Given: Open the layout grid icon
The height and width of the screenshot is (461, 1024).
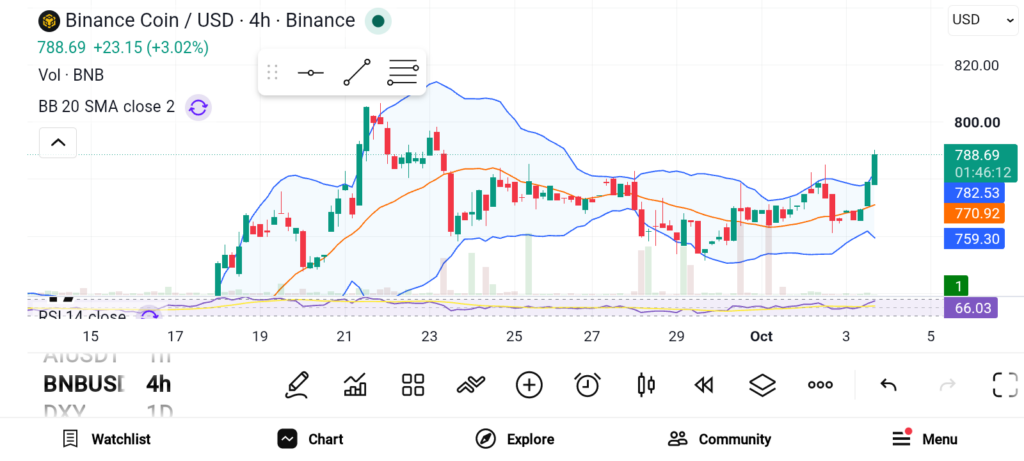Looking at the screenshot, I should pos(413,385).
